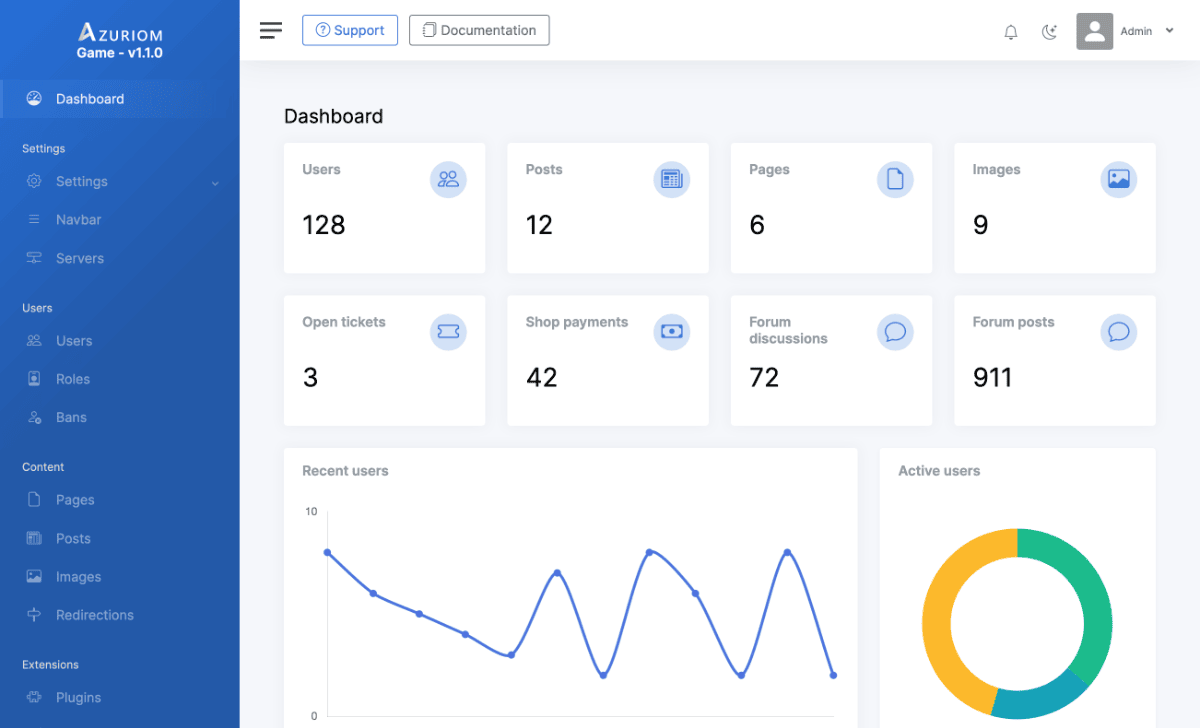Click the Pages card document icon
This screenshot has width=1200, height=728.
click(895, 179)
